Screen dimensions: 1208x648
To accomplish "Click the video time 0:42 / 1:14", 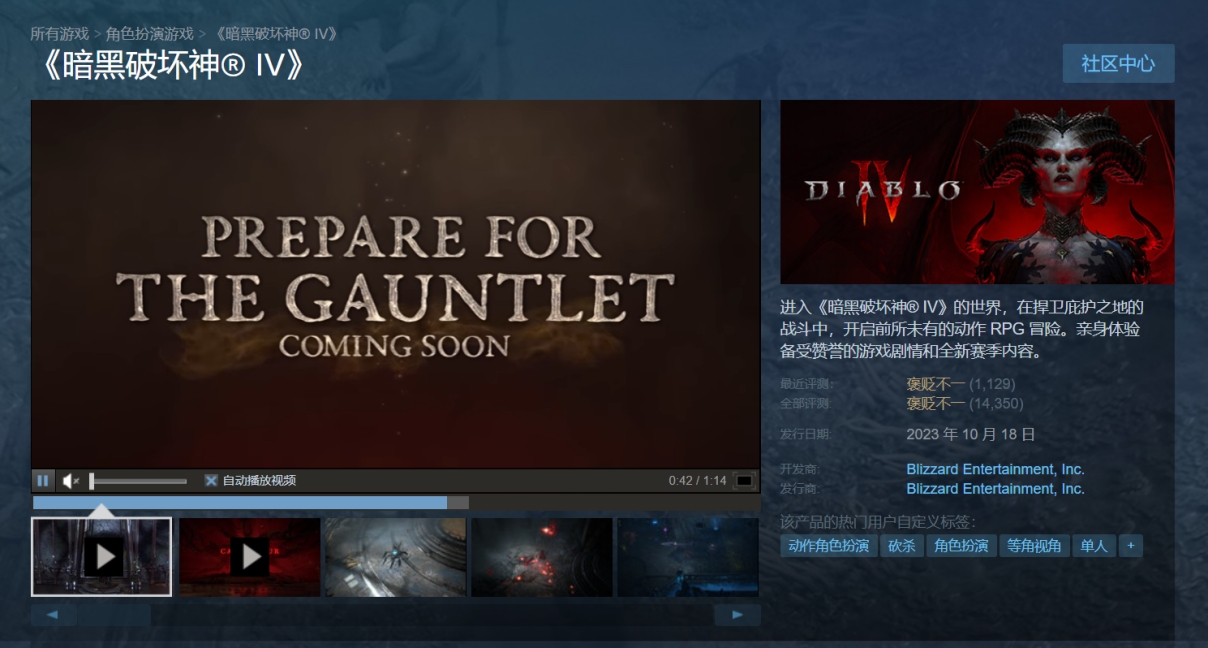I will tap(697, 481).
